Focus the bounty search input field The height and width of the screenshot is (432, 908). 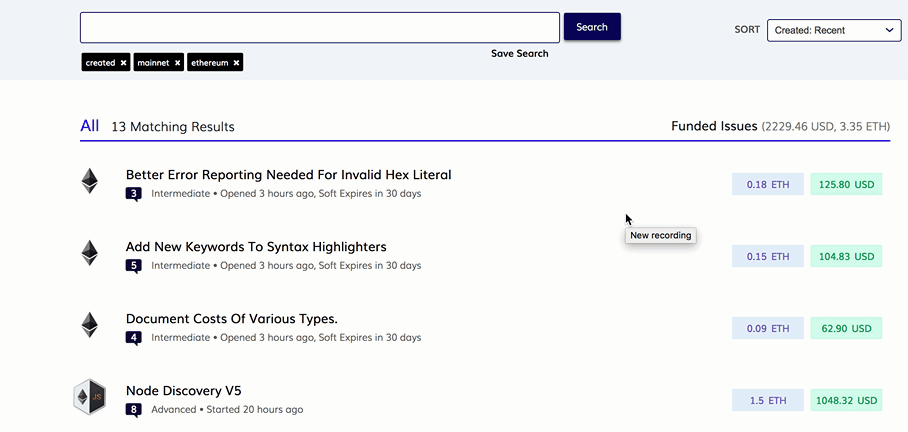pos(319,28)
